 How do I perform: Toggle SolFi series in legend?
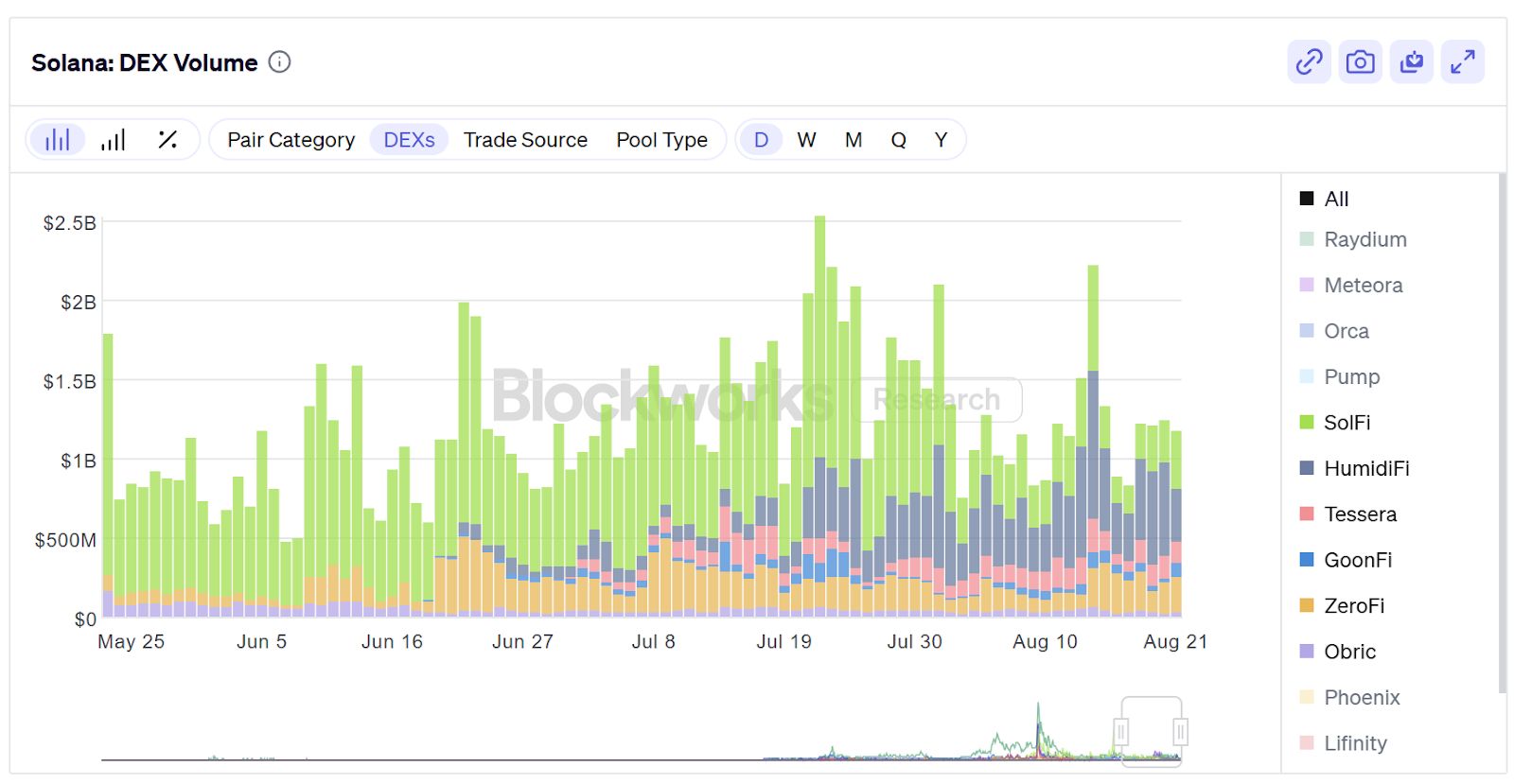coord(1335,422)
